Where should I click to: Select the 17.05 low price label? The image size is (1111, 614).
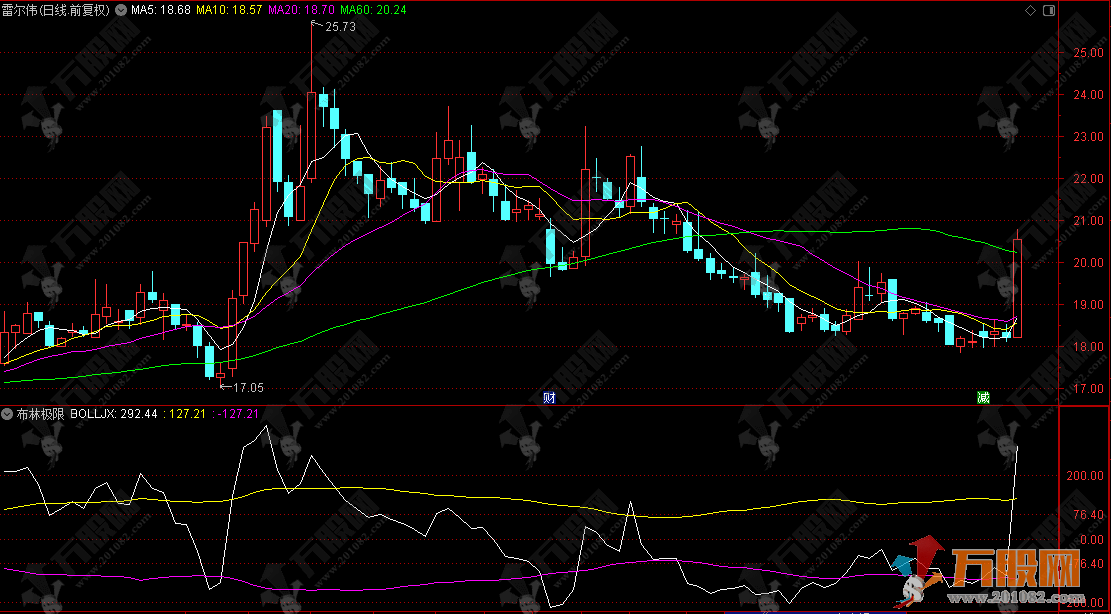pos(247,386)
